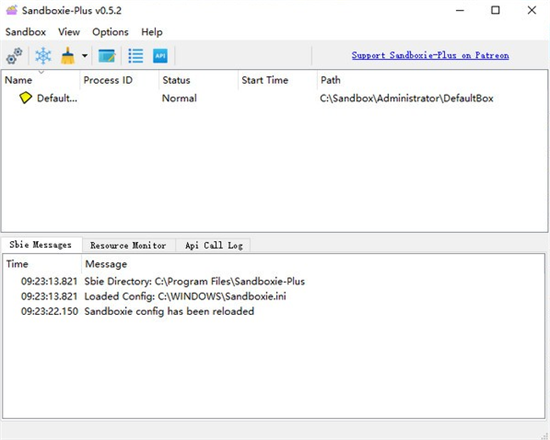Switch to the Api Call Log tab

pos(214,245)
